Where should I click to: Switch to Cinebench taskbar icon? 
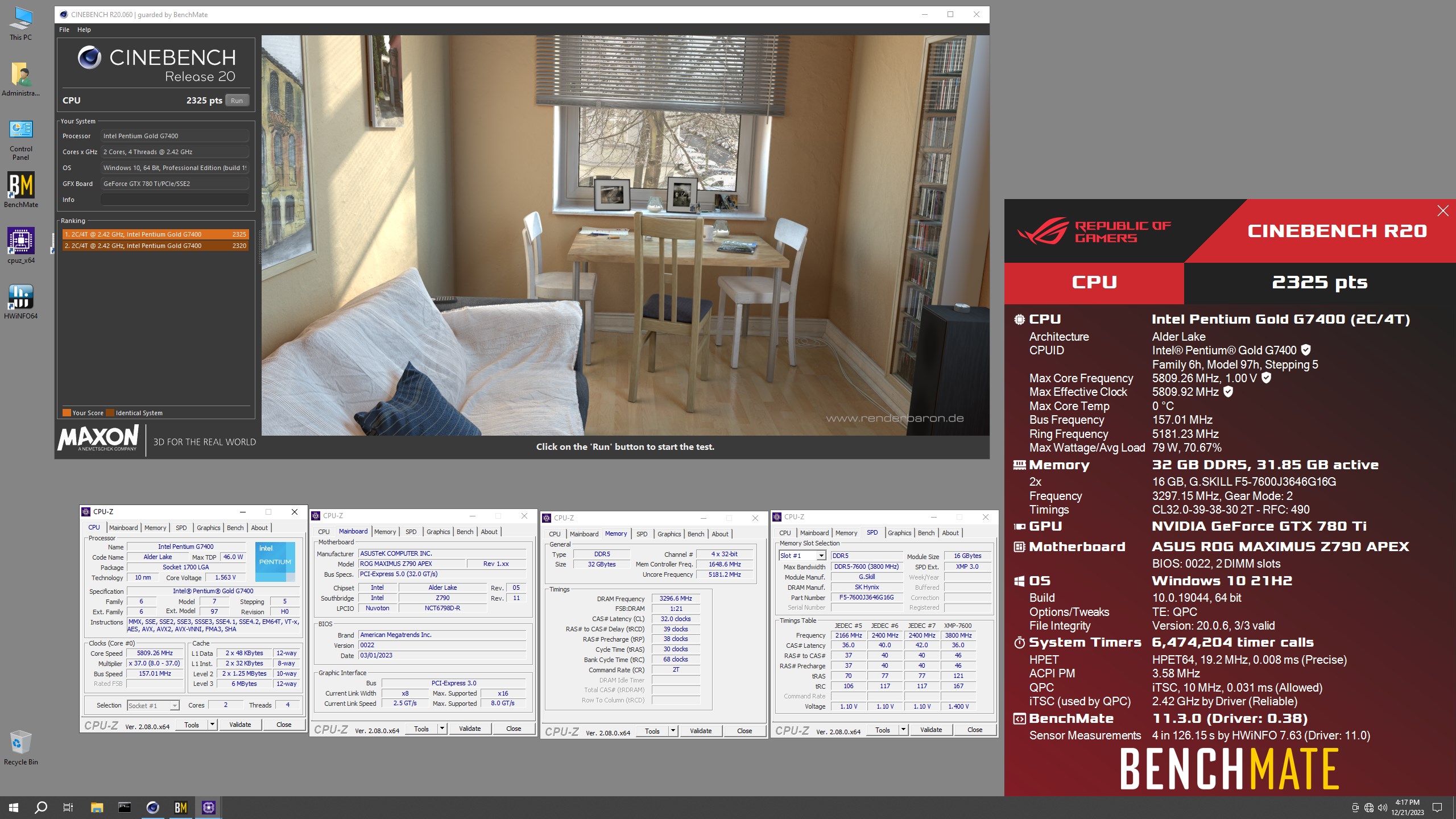pos(152,807)
